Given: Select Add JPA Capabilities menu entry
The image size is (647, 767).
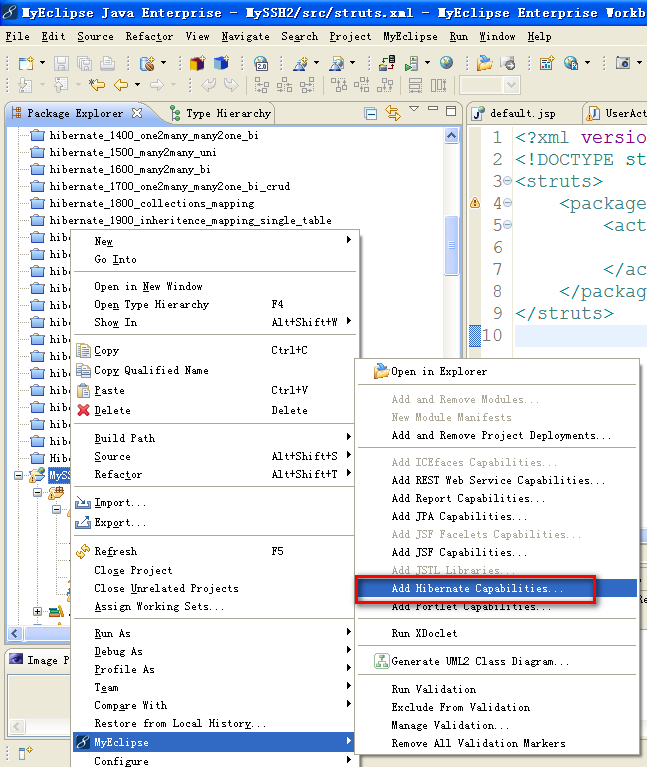Looking at the screenshot, I should pyautogui.click(x=497, y=517).
